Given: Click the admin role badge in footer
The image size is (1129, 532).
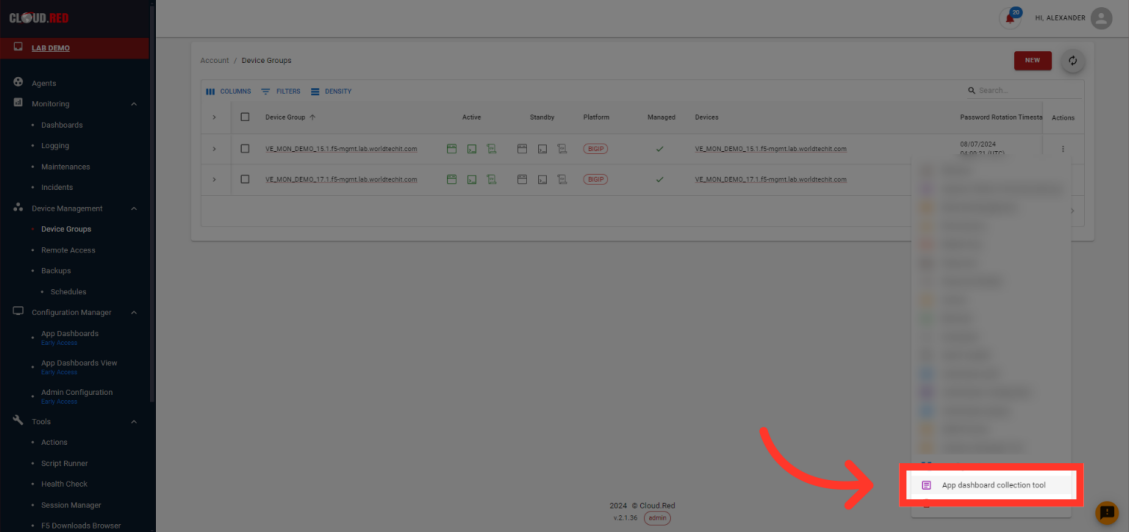Looking at the screenshot, I should pyautogui.click(x=657, y=518).
